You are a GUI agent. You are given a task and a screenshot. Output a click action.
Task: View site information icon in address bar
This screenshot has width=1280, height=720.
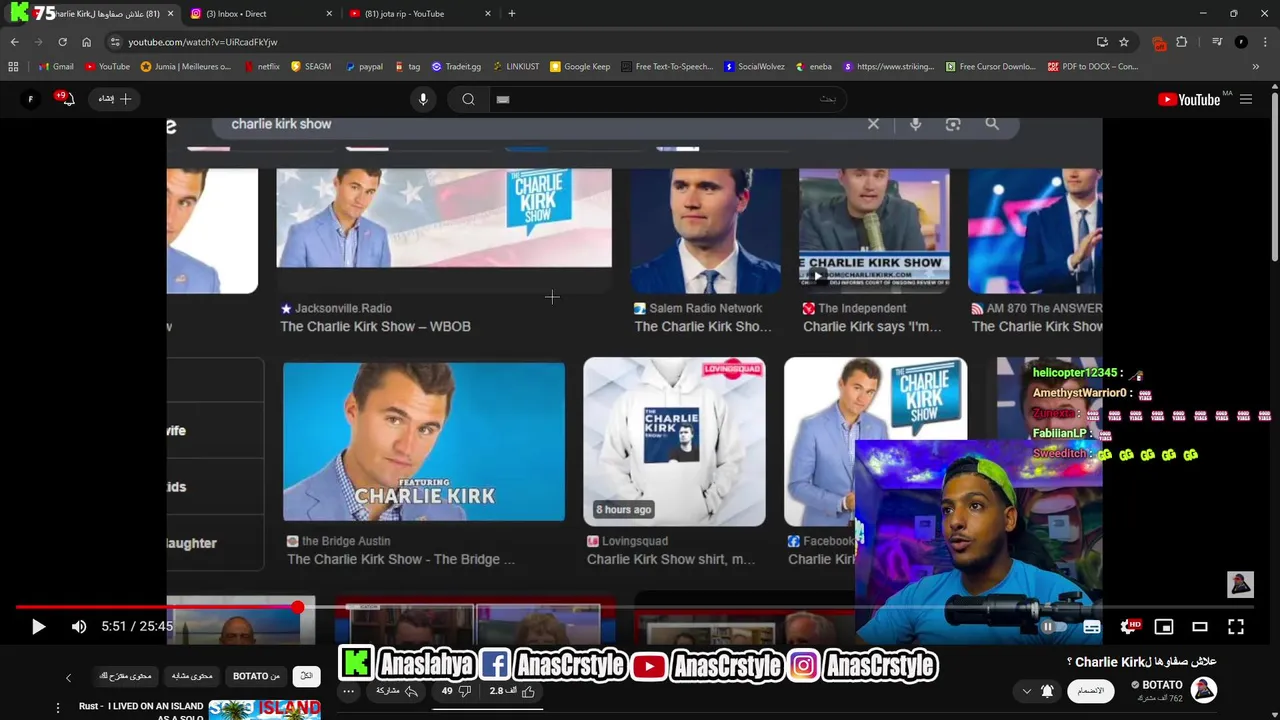[x=115, y=42]
